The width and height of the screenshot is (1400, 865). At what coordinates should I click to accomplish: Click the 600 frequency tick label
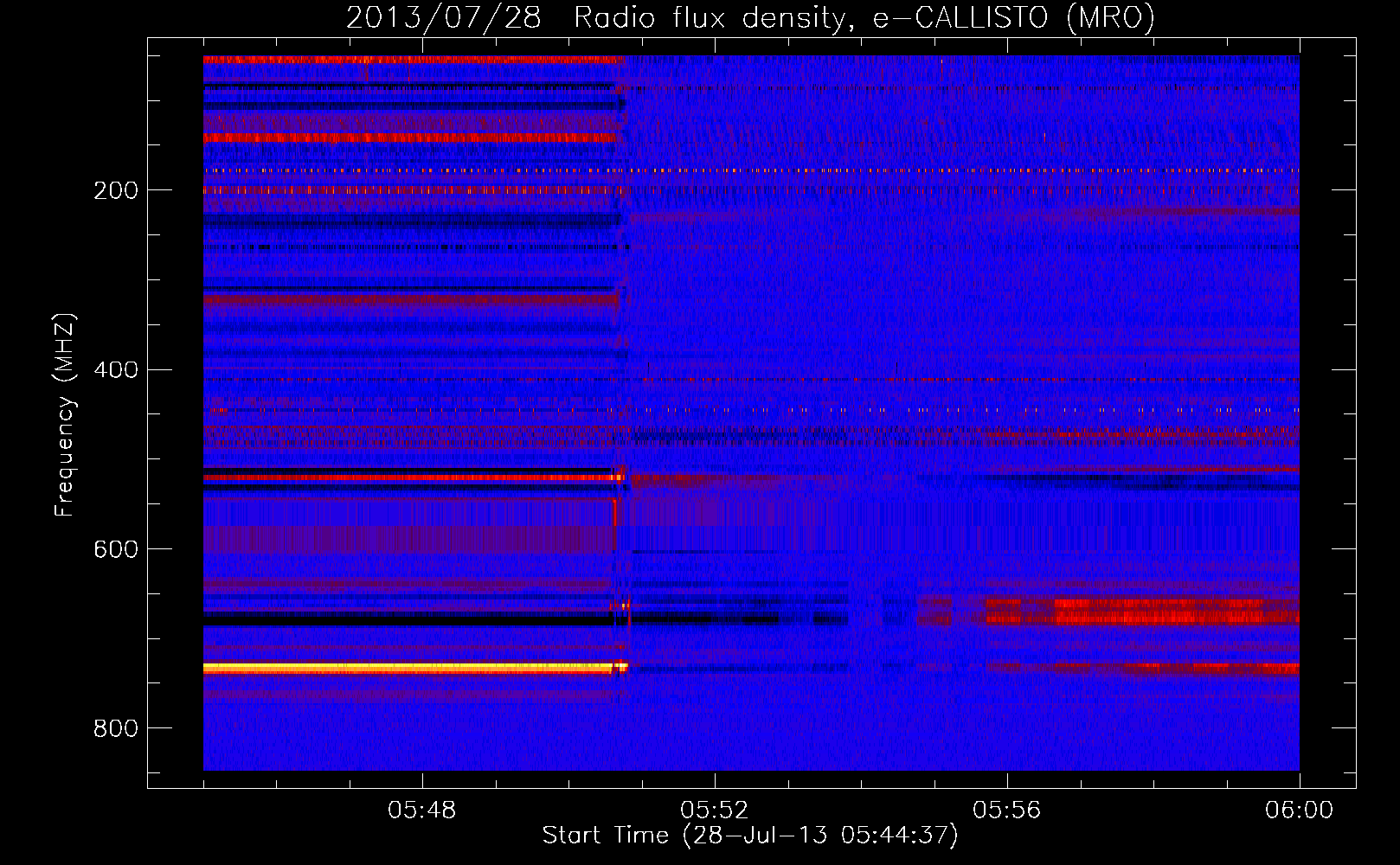pos(116,549)
